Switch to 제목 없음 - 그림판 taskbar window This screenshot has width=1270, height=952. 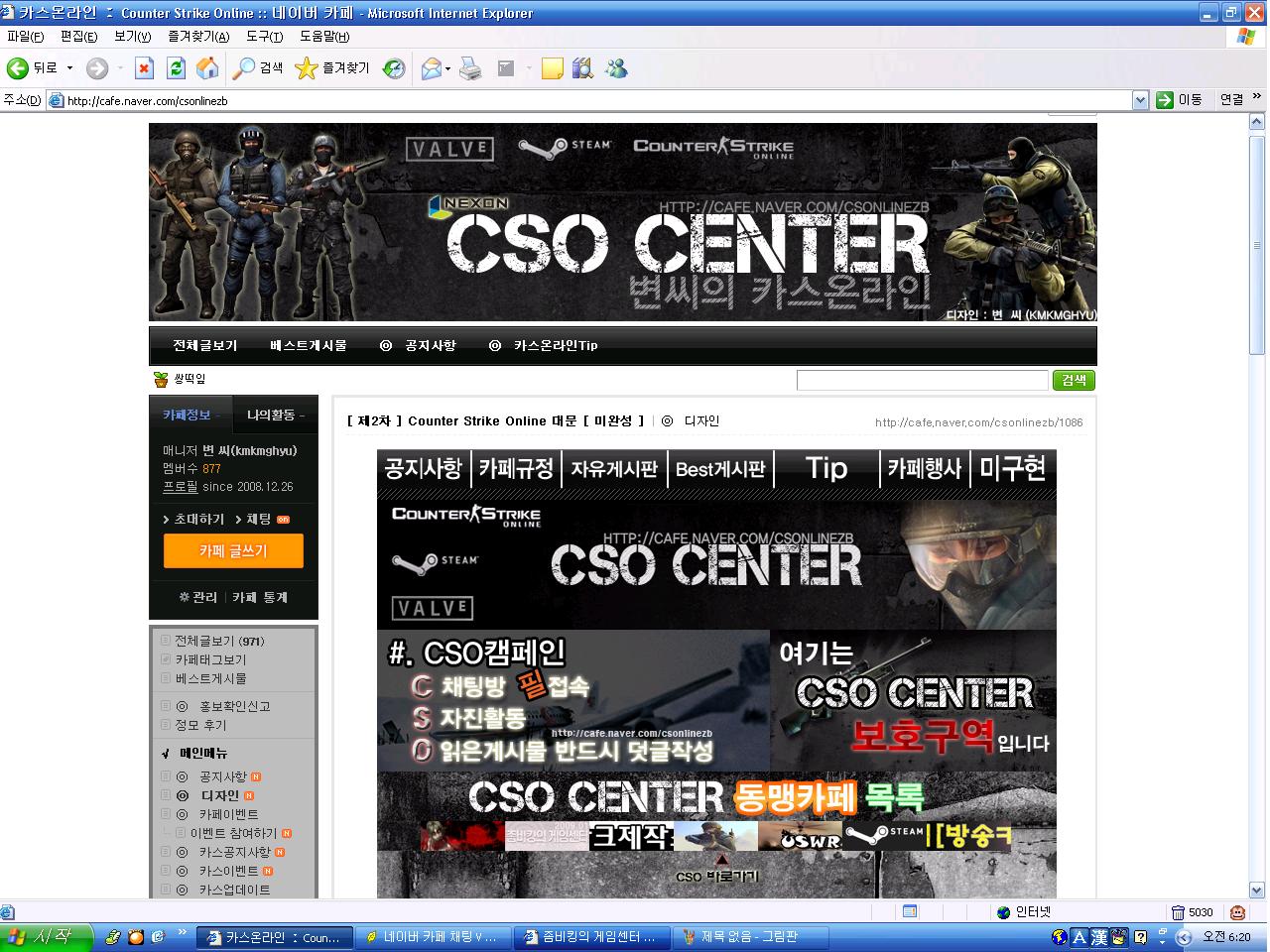pyautogui.click(x=751, y=937)
